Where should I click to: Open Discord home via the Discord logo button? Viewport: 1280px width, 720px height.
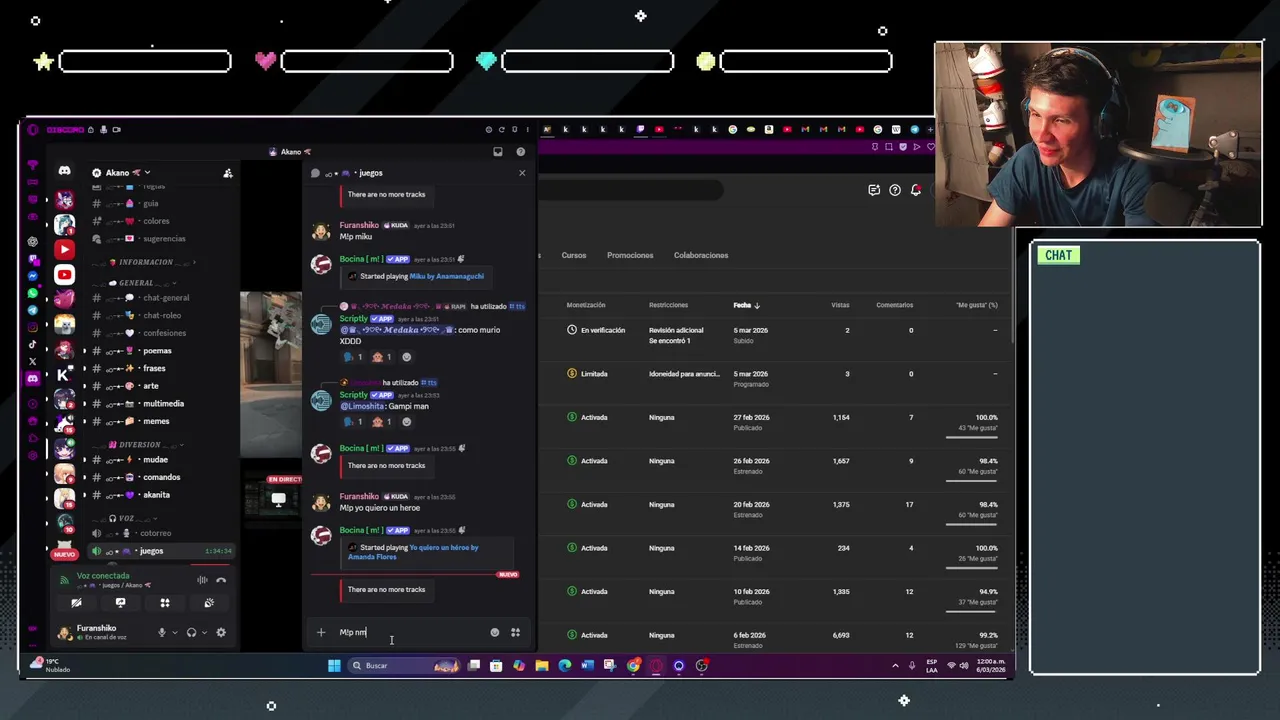point(64,172)
